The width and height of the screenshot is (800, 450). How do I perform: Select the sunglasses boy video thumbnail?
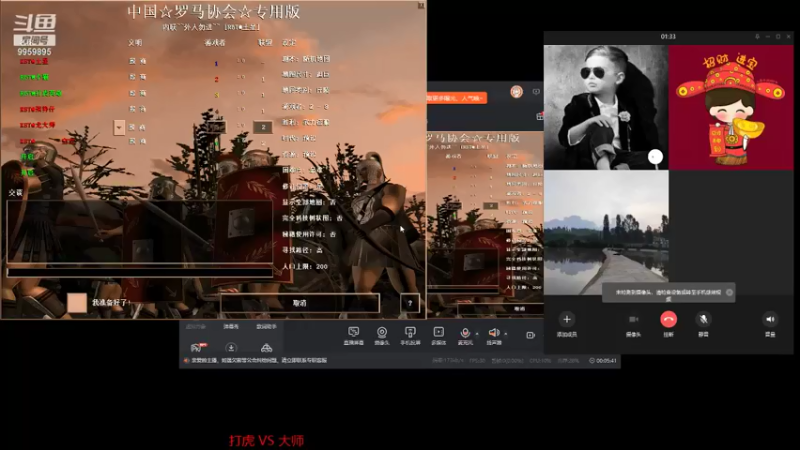606,107
